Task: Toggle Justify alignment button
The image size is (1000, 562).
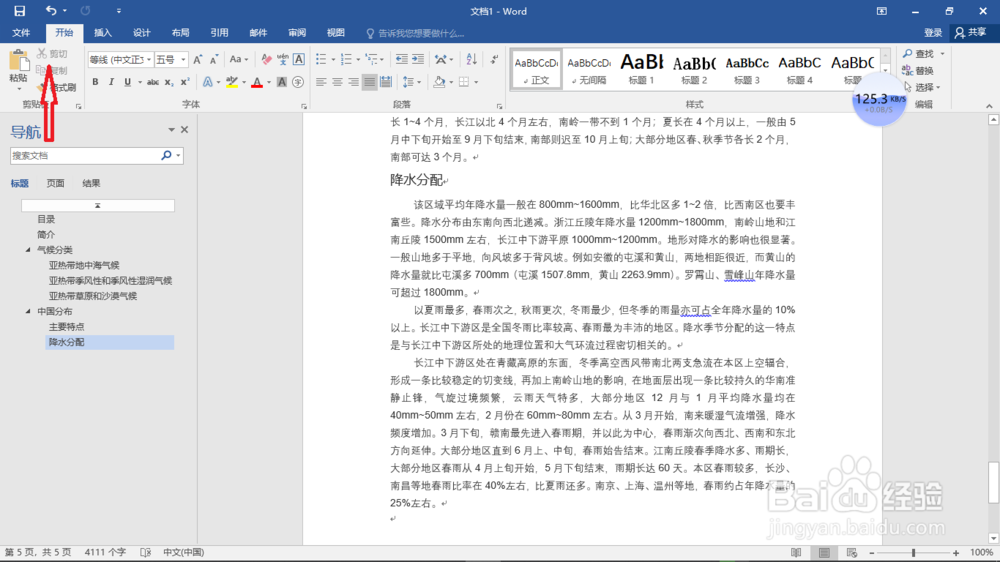Action: (369, 82)
